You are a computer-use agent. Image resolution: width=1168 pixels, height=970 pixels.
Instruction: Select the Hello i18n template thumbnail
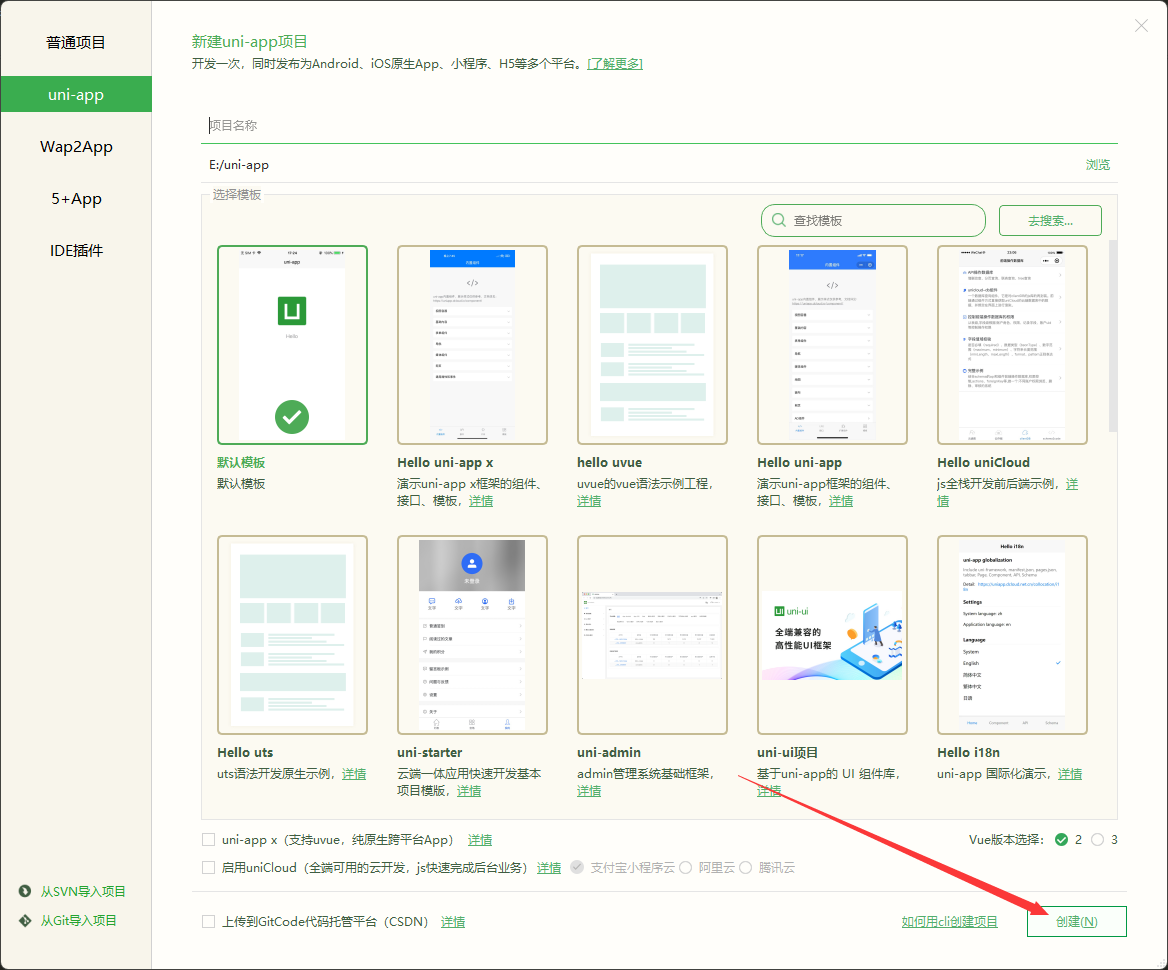pos(1012,635)
